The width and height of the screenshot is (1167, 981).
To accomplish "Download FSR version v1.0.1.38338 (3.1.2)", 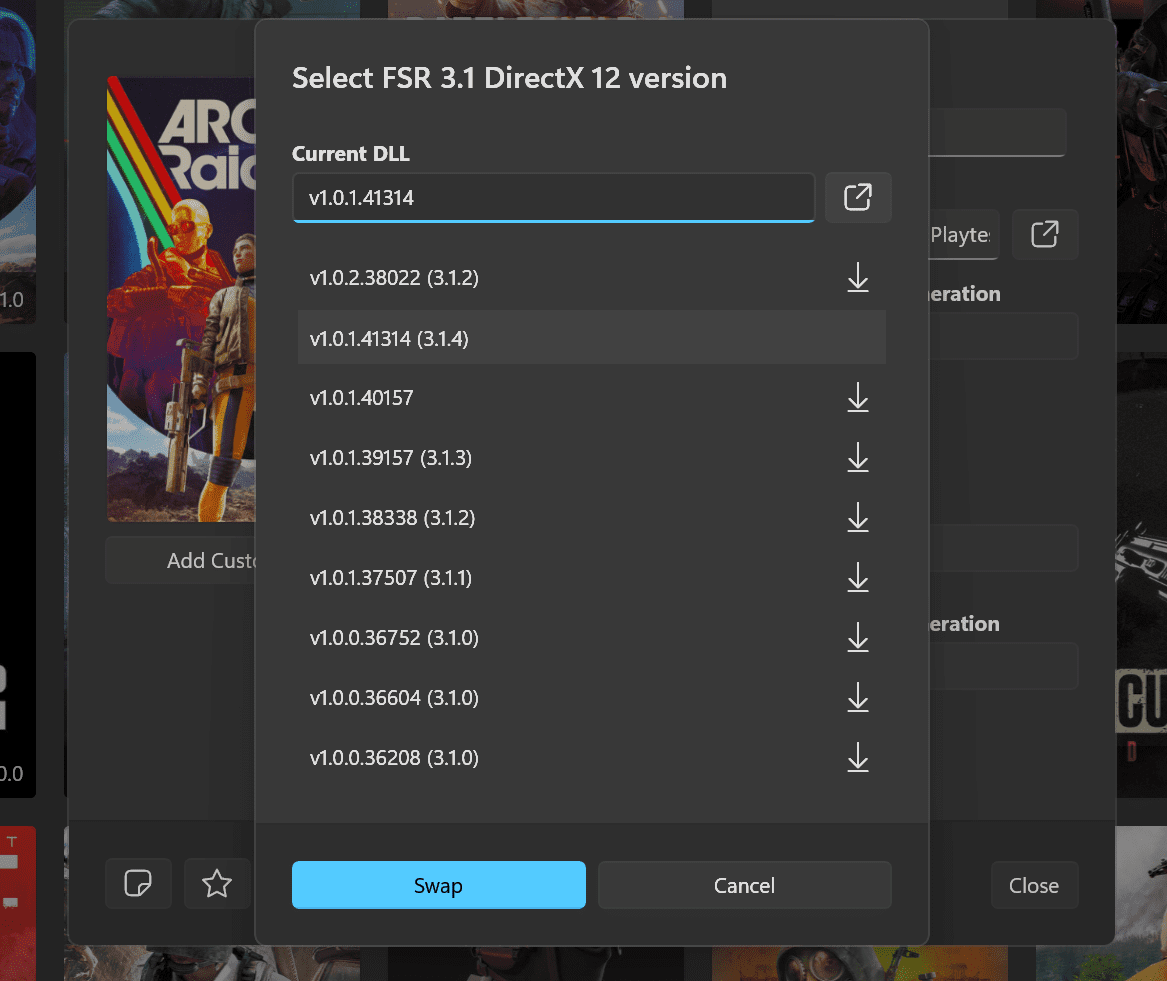I will click(857, 518).
